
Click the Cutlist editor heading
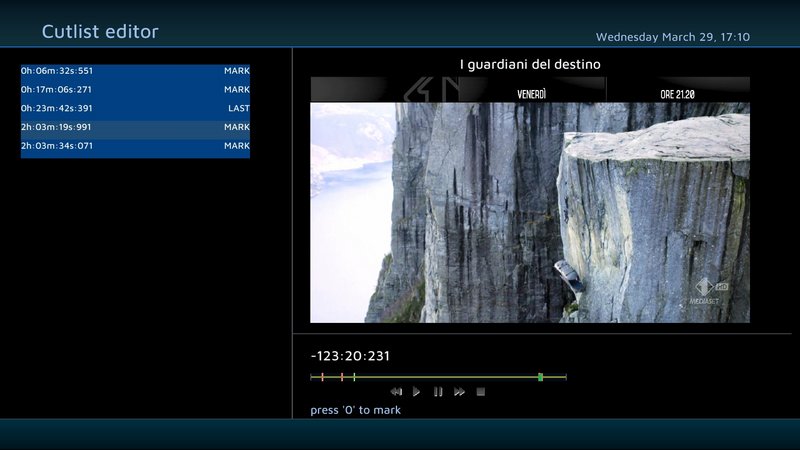pos(100,32)
